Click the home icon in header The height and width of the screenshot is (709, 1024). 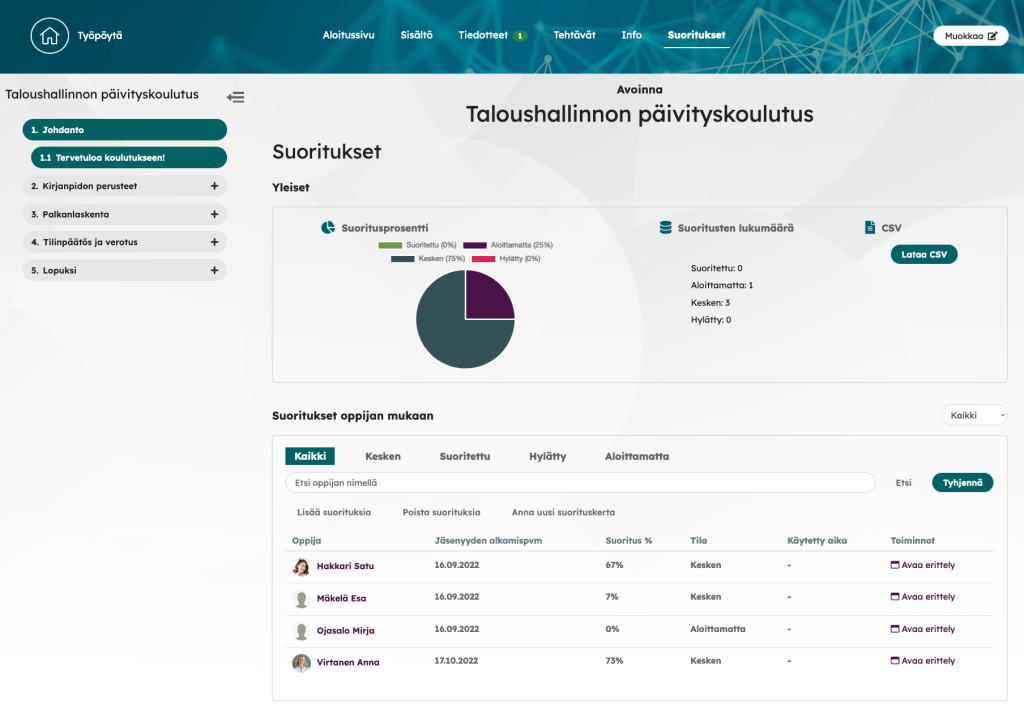coord(48,36)
